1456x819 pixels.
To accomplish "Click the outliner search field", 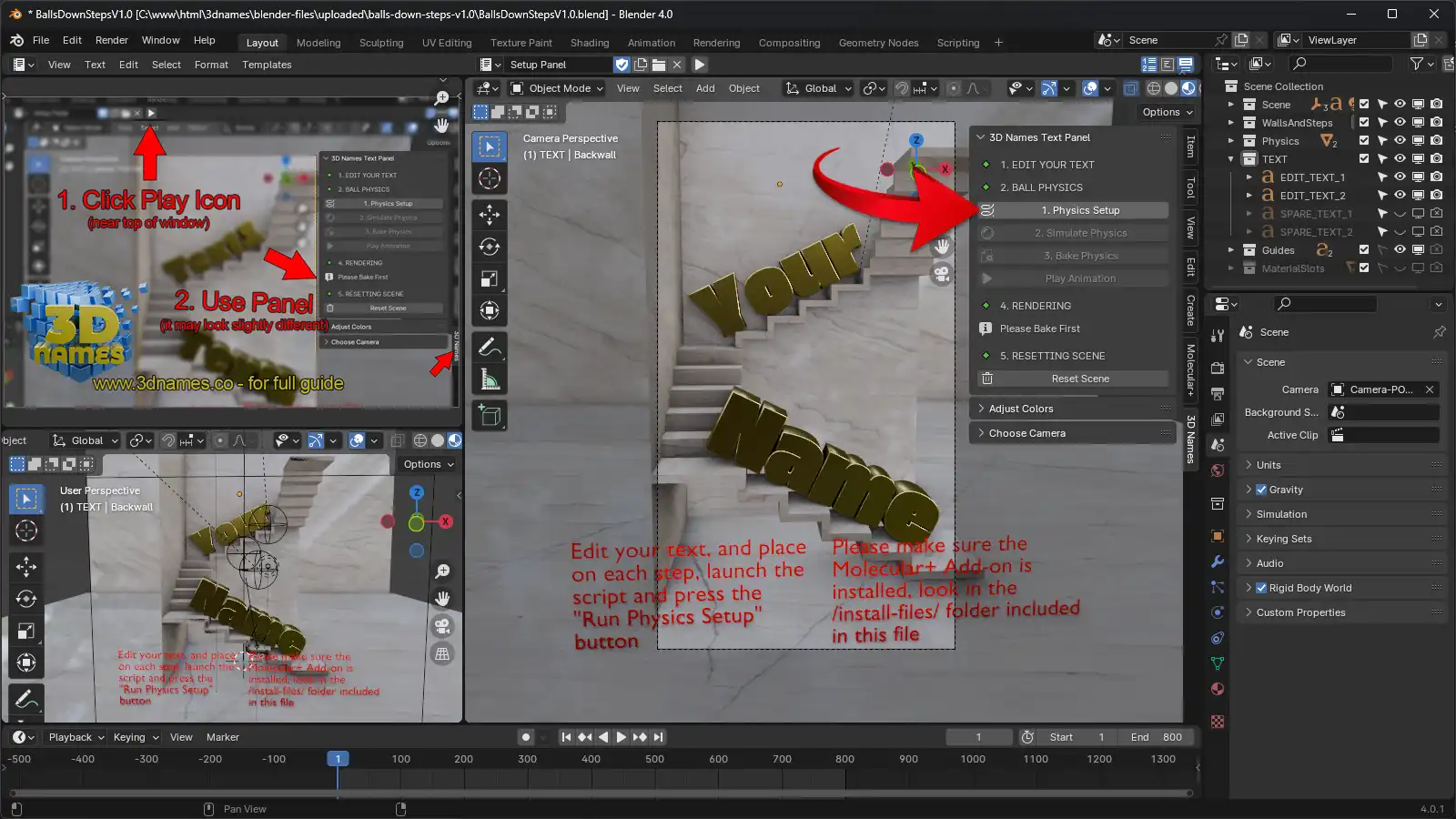I will (x=1341, y=64).
